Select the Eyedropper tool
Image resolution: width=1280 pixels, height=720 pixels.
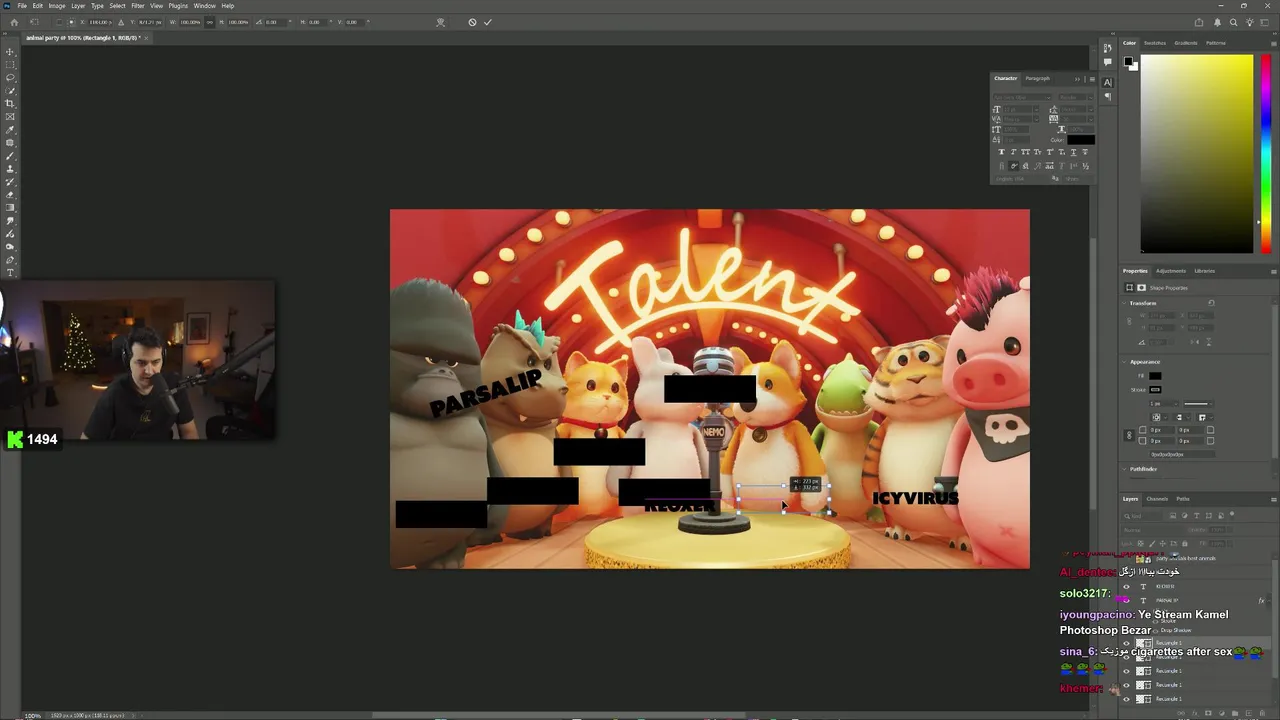[11, 130]
